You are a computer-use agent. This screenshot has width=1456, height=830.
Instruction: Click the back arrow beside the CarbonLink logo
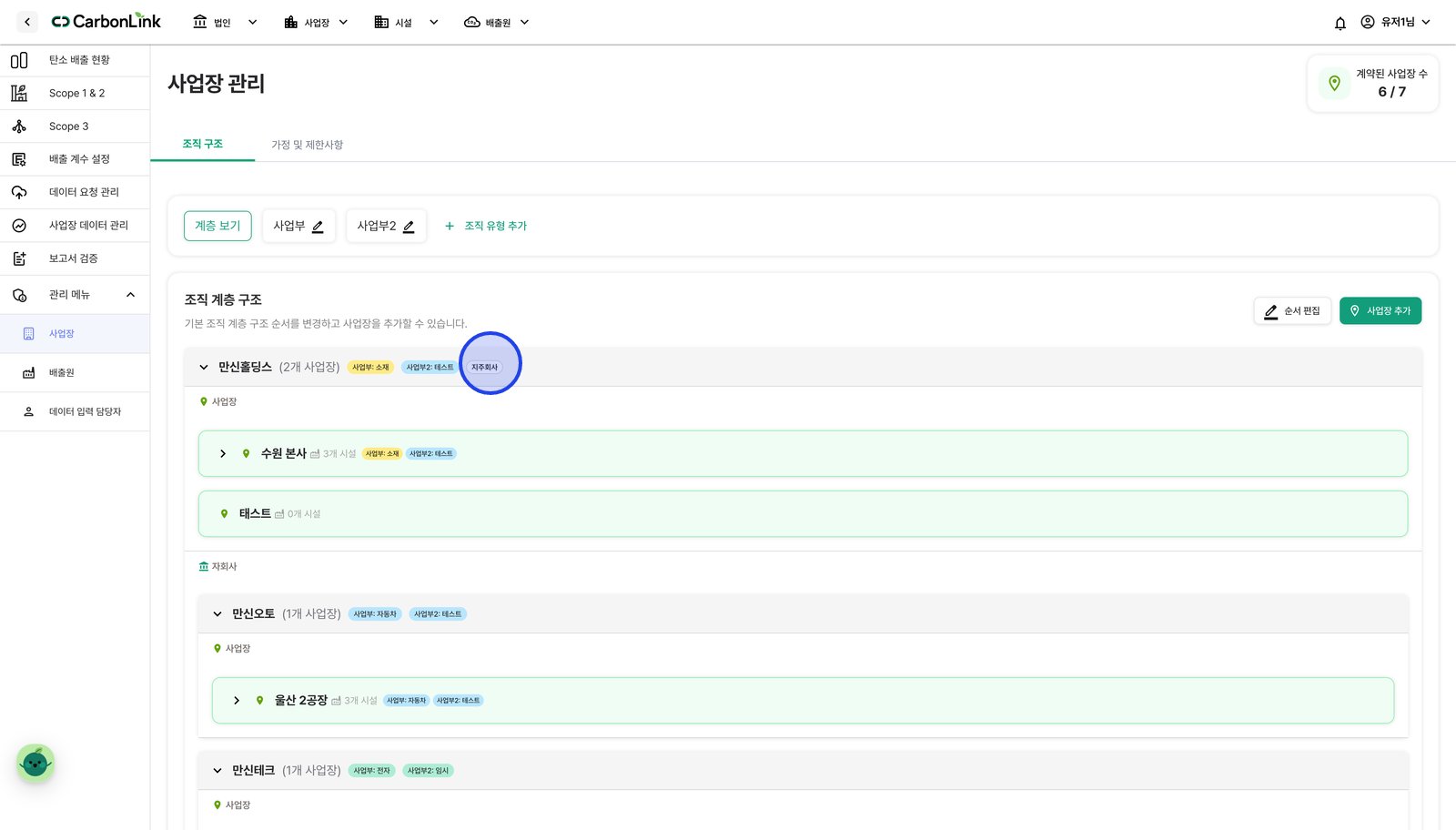coord(27,22)
